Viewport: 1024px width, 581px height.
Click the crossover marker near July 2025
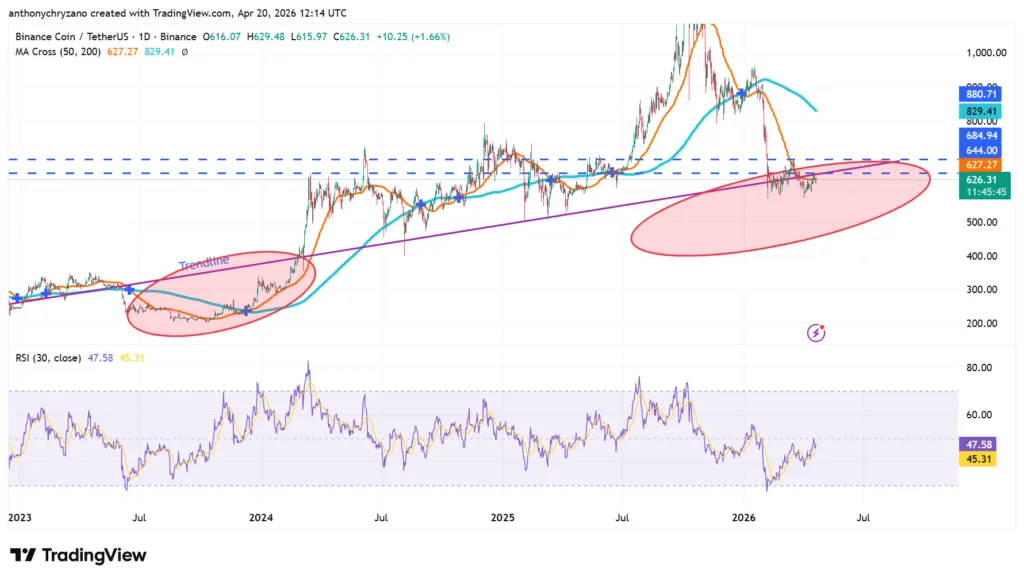point(612,171)
